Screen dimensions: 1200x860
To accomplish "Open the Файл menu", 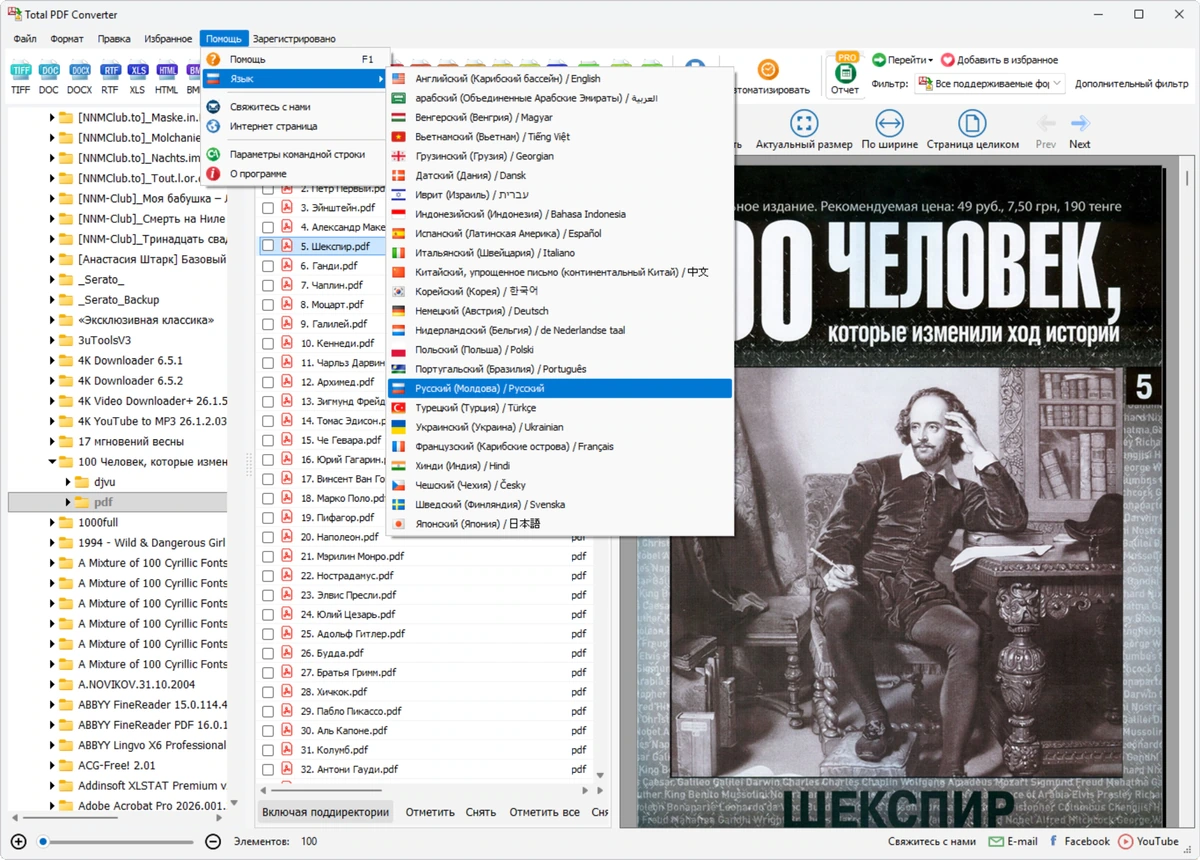I will point(25,39).
